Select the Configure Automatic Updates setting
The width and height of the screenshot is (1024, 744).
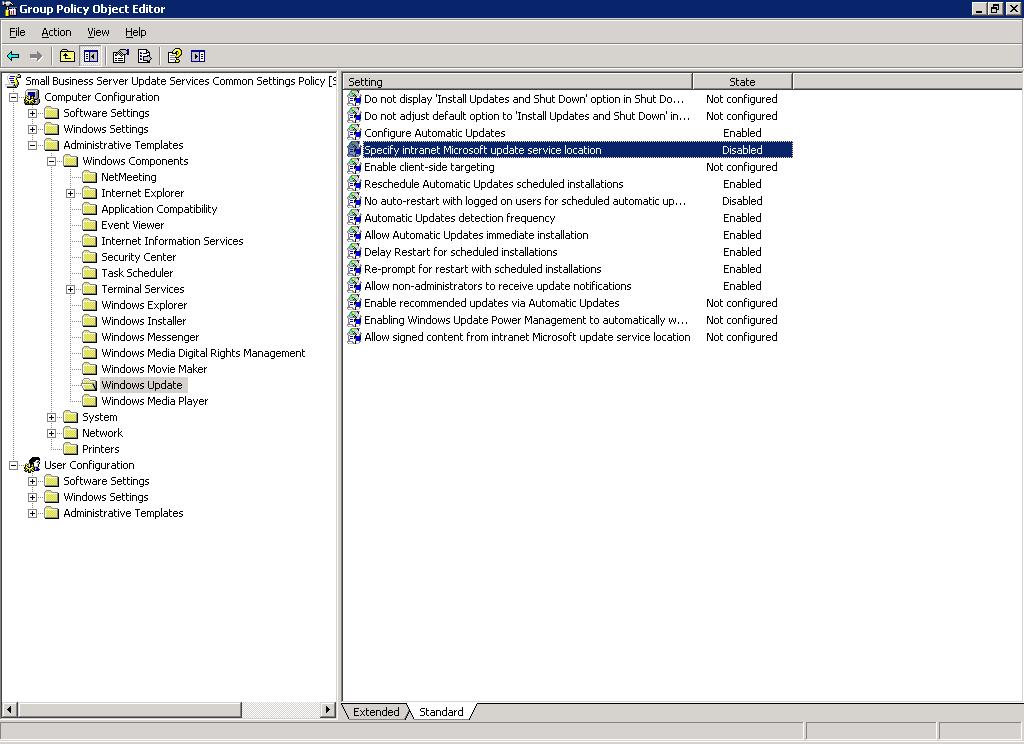[x=434, y=133]
